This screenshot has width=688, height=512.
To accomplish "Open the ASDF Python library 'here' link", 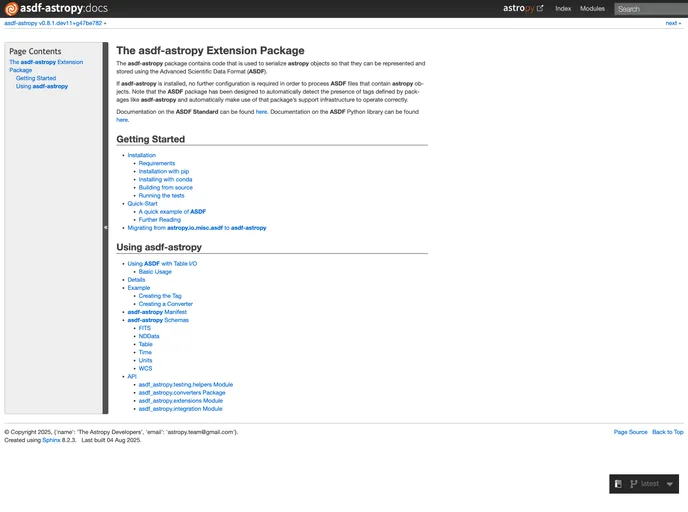I will pos(122,120).
